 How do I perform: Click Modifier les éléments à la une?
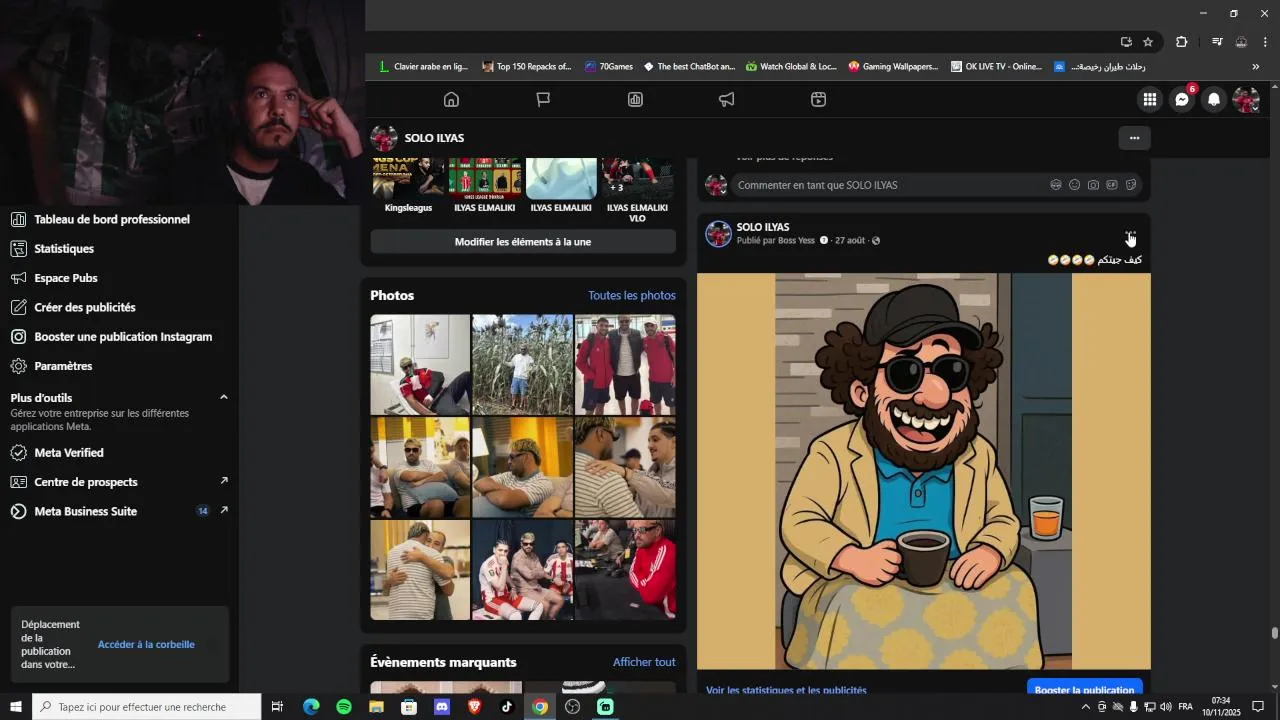523,242
